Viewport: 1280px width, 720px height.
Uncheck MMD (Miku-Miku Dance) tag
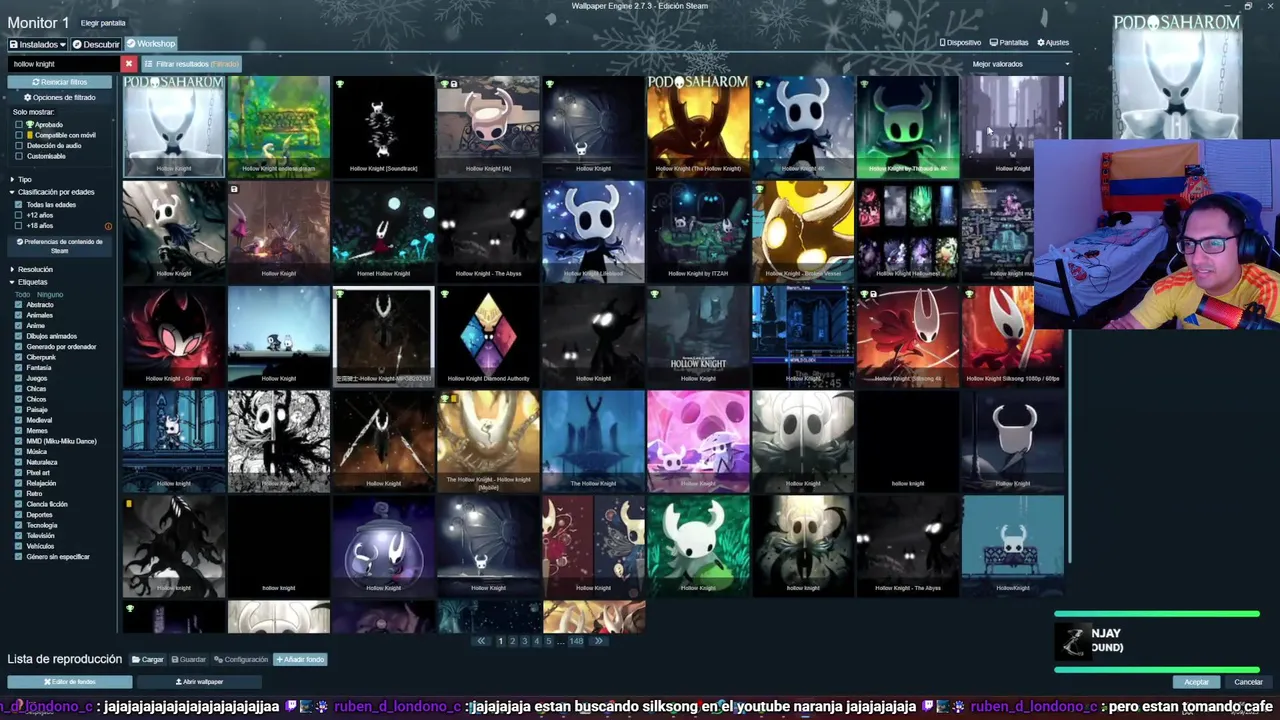point(18,441)
